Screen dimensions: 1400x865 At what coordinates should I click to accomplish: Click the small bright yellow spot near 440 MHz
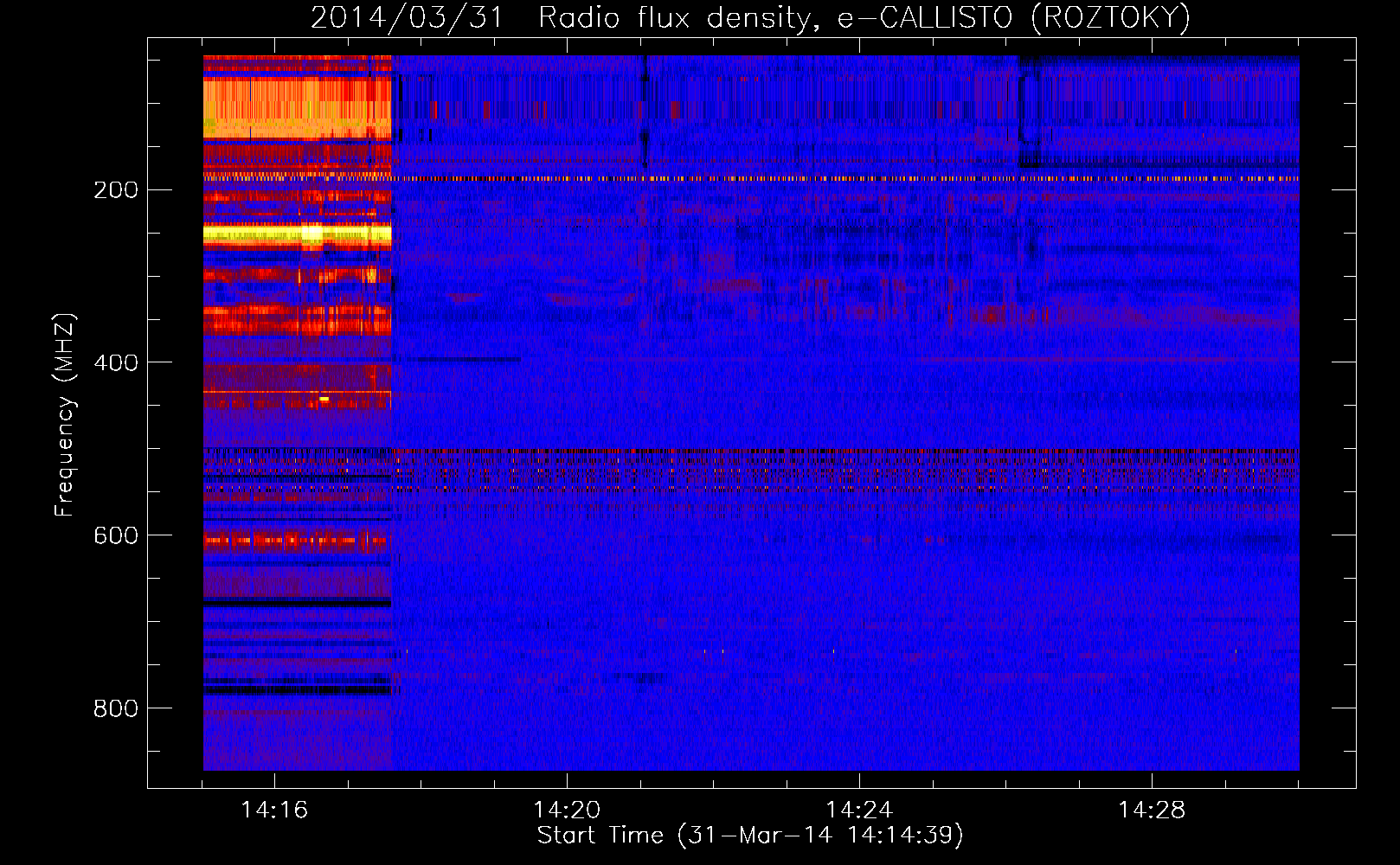tap(324, 399)
